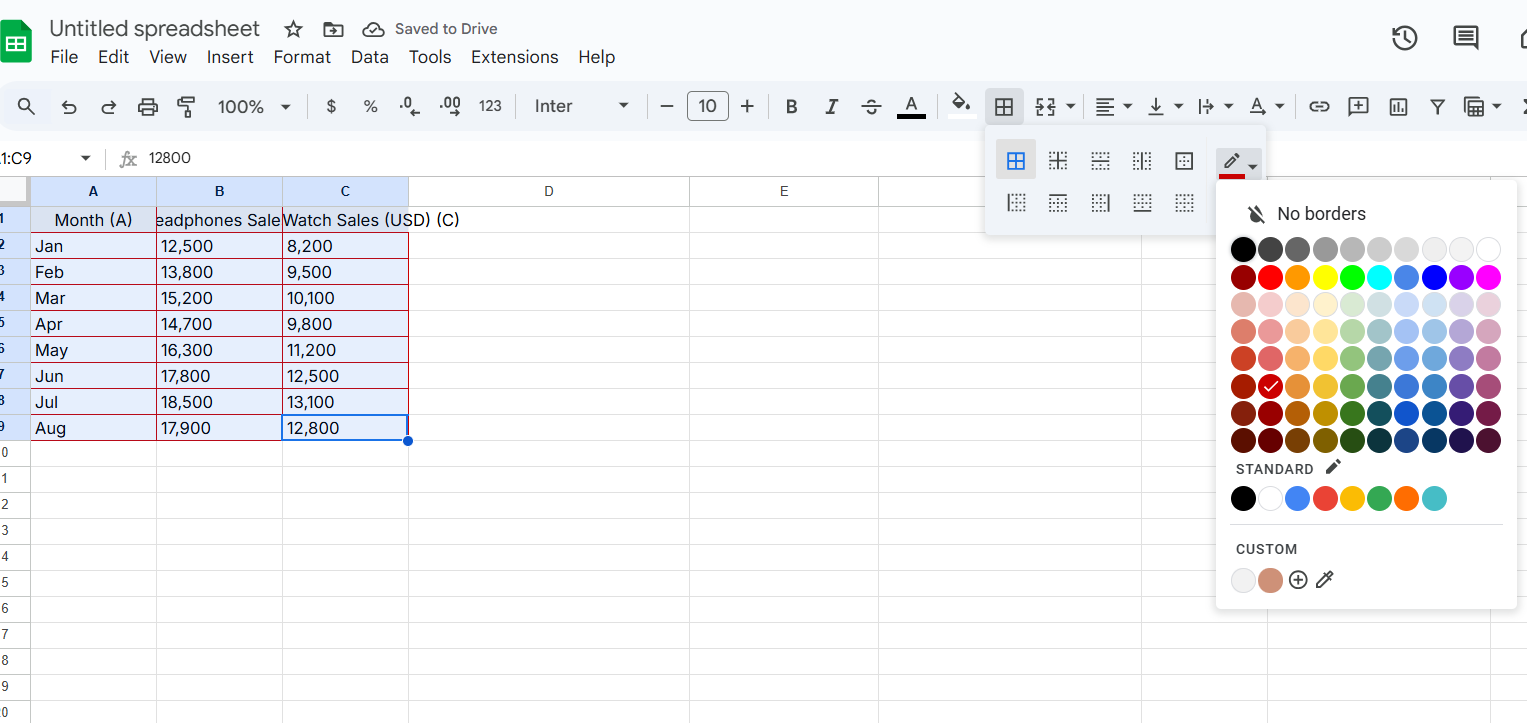
Task: Open the zoom 100% dropdown
Action: (254, 106)
